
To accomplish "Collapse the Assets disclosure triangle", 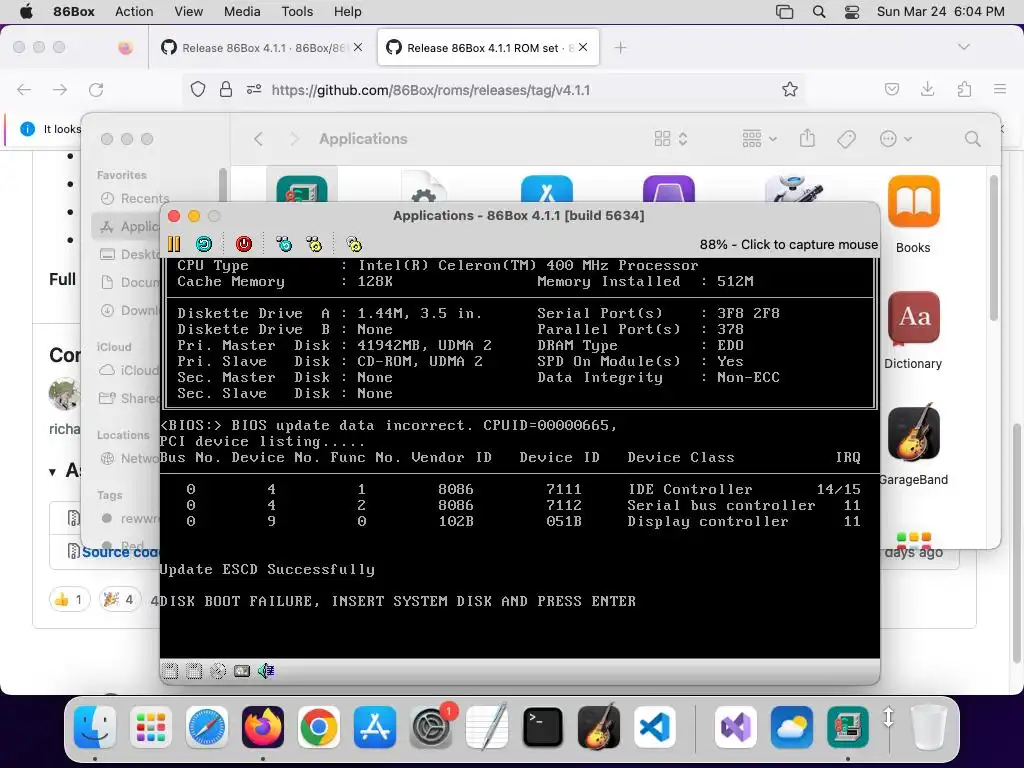I will click(x=52, y=471).
